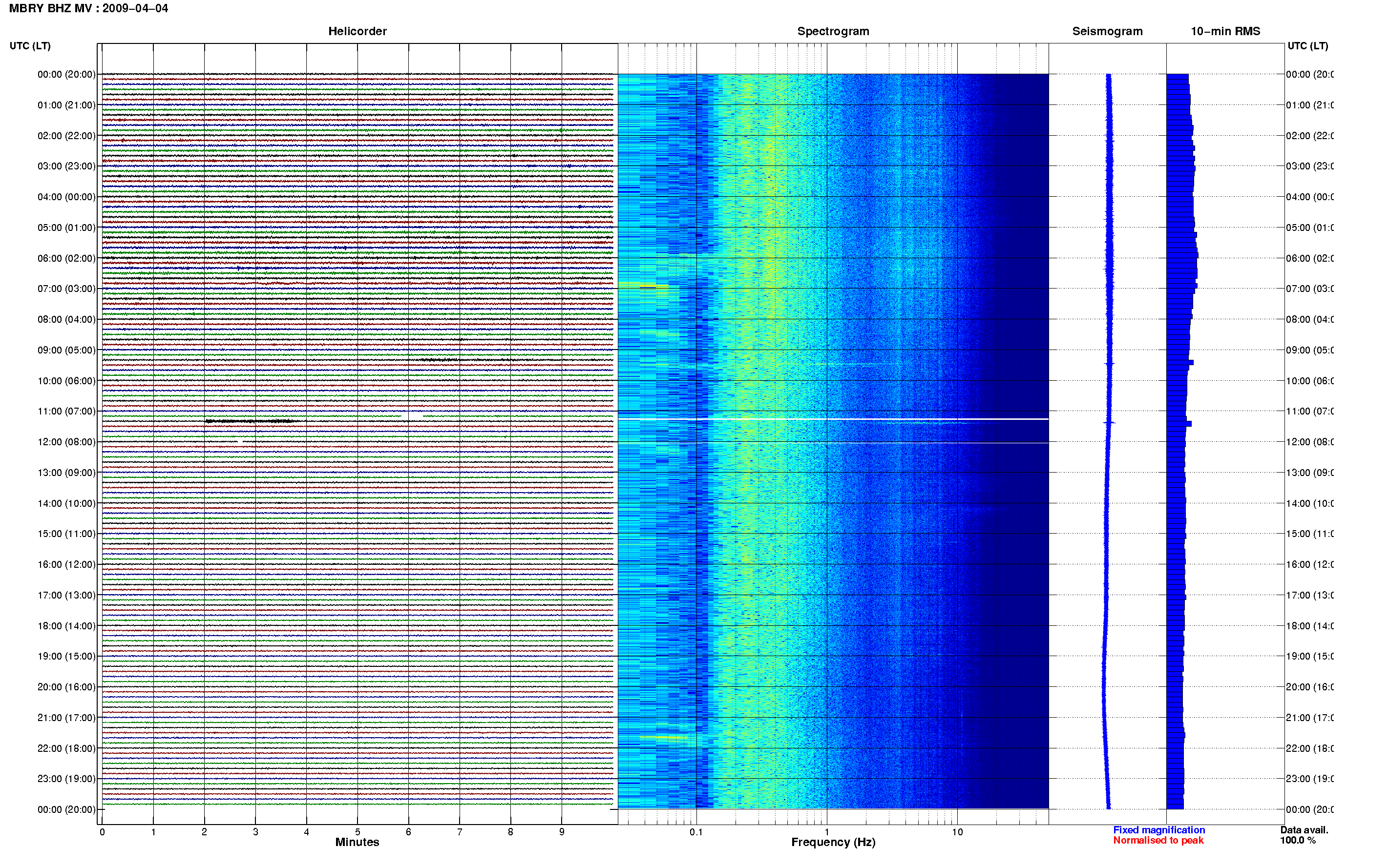This screenshot has width=1389, height=868.
Task: Click the right 'UTC (LT)' axis header
Action: [x=1307, y=46]
